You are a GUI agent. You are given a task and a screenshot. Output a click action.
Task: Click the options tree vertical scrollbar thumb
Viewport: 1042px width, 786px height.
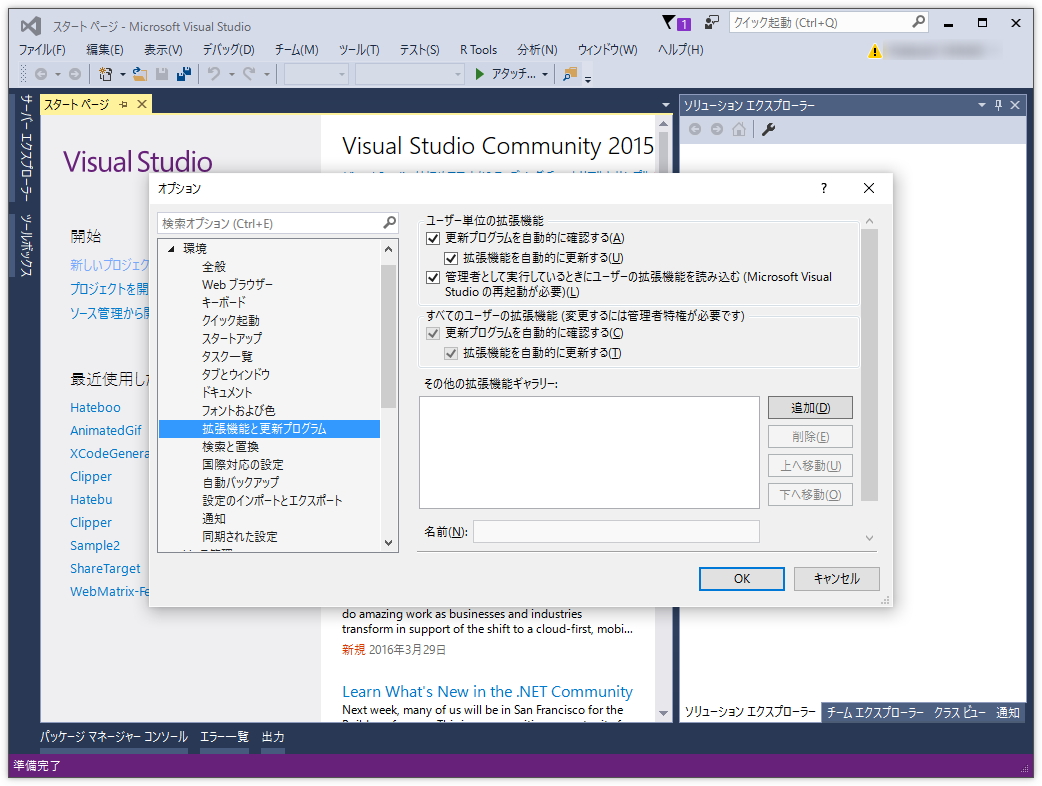coord(389,336)
